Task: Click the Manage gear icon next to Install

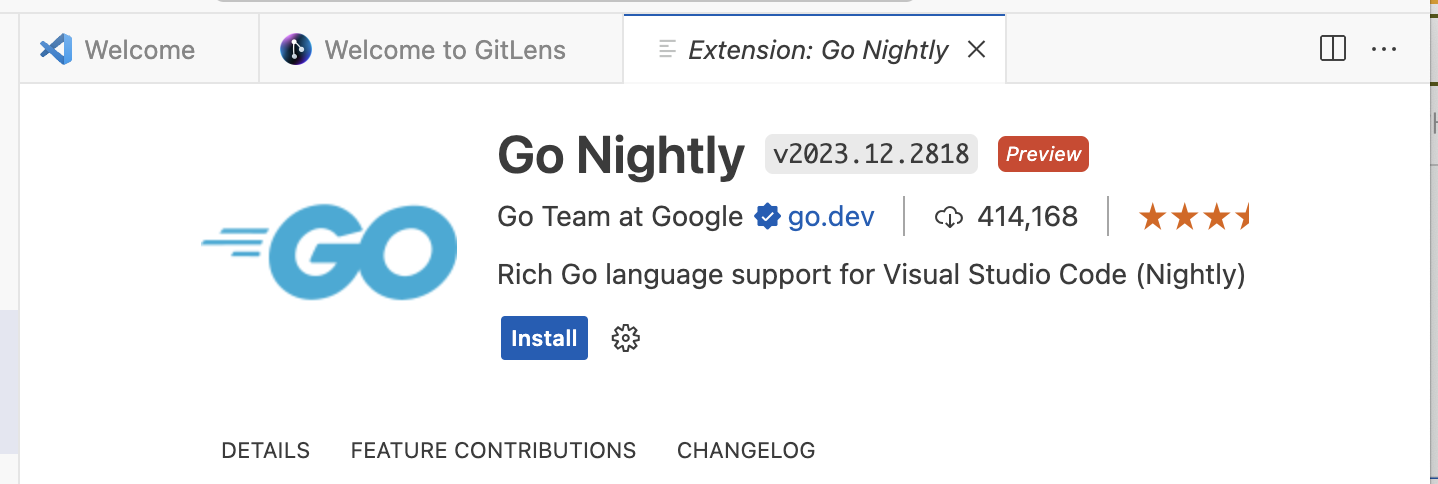Action: click(x=626, y=338)
